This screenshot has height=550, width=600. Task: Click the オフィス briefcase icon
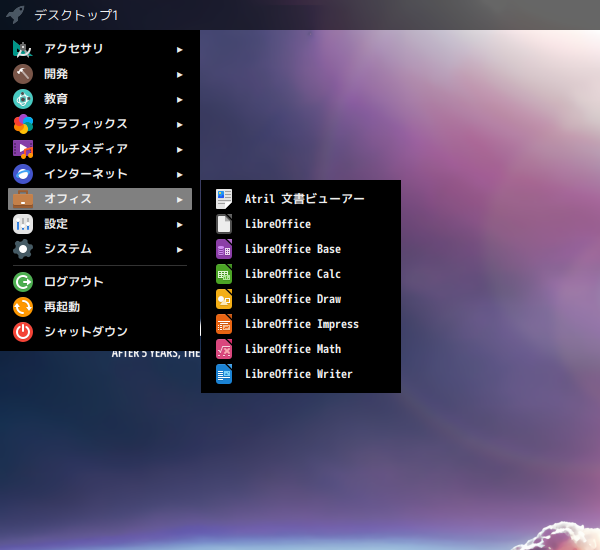pyautogui.click(x=23, y=199)
